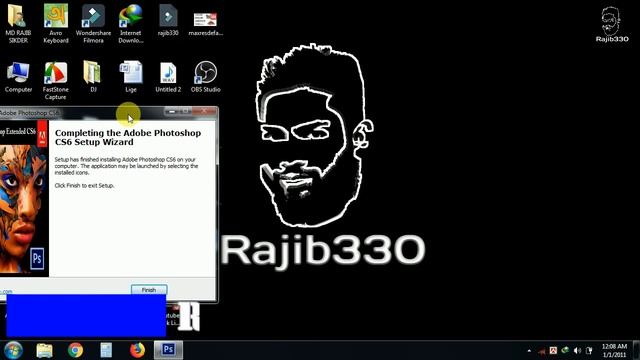This screenshot has height=360, width=640.
Task: Open the Wondershare Filmora desktop icon
Action: pos(93,24)
